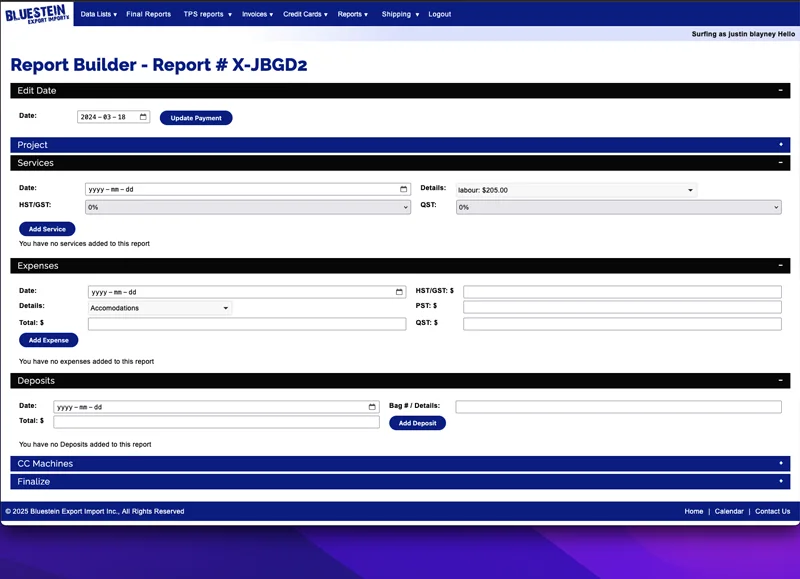Open the TPS reports menu

pos(208,14)
